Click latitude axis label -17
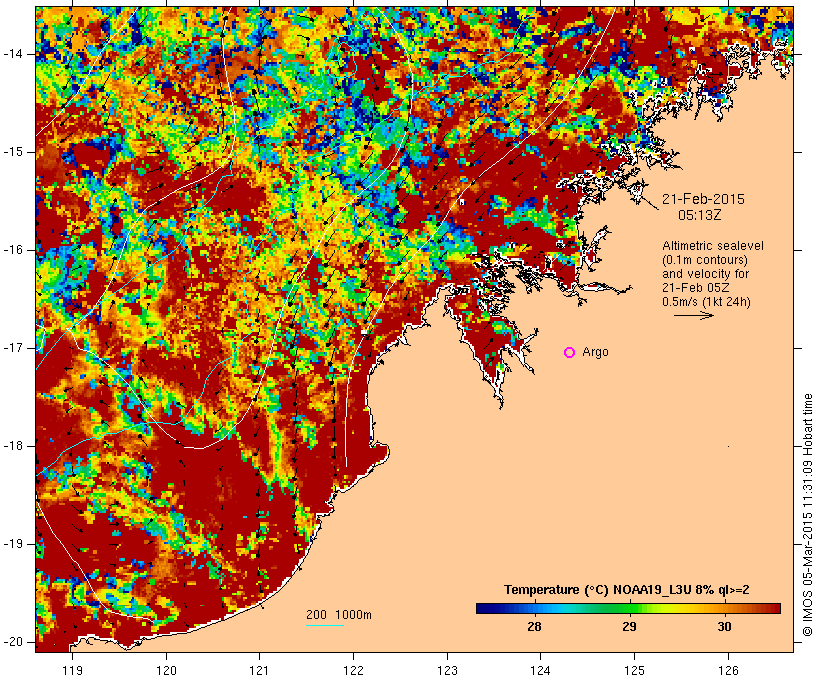 (13, 348)
